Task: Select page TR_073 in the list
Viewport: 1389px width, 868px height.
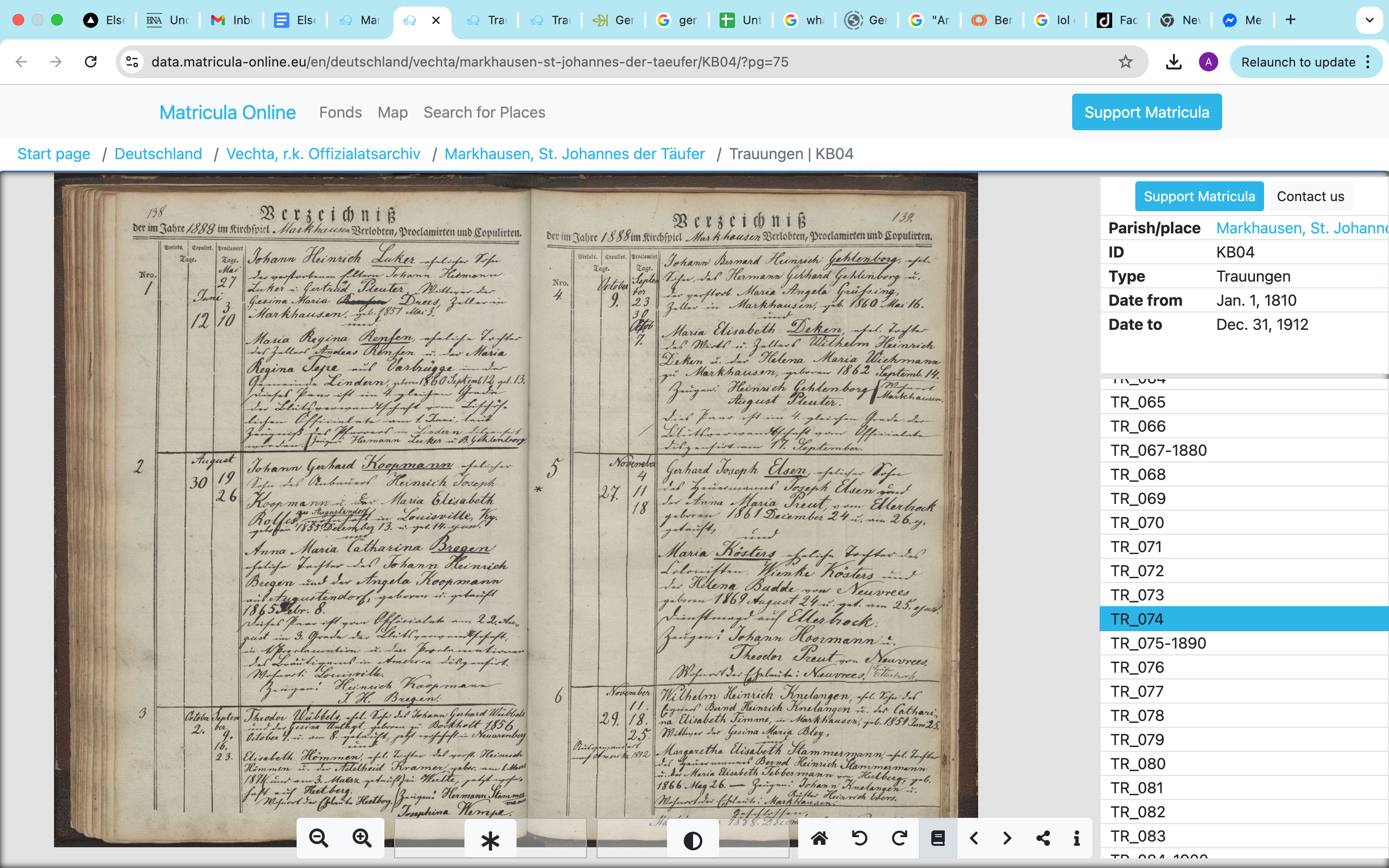Action: tap(1244, 595)
